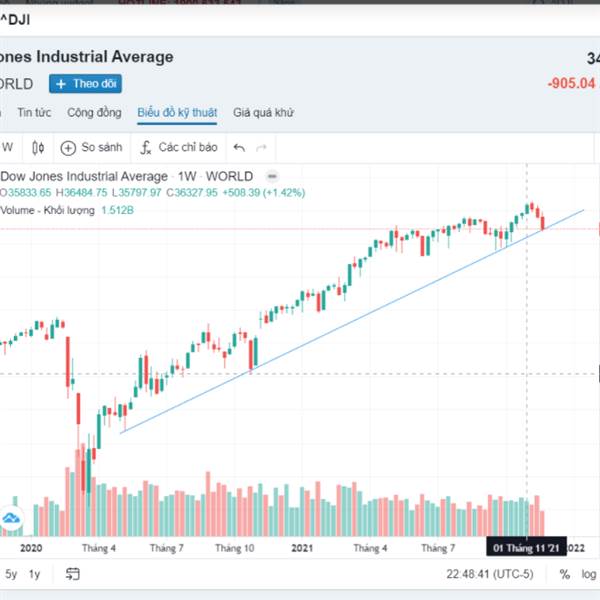Open Các chỉ báo indicators menu
This screenshot has height=600, width=600.
click(x=179, y=148)
